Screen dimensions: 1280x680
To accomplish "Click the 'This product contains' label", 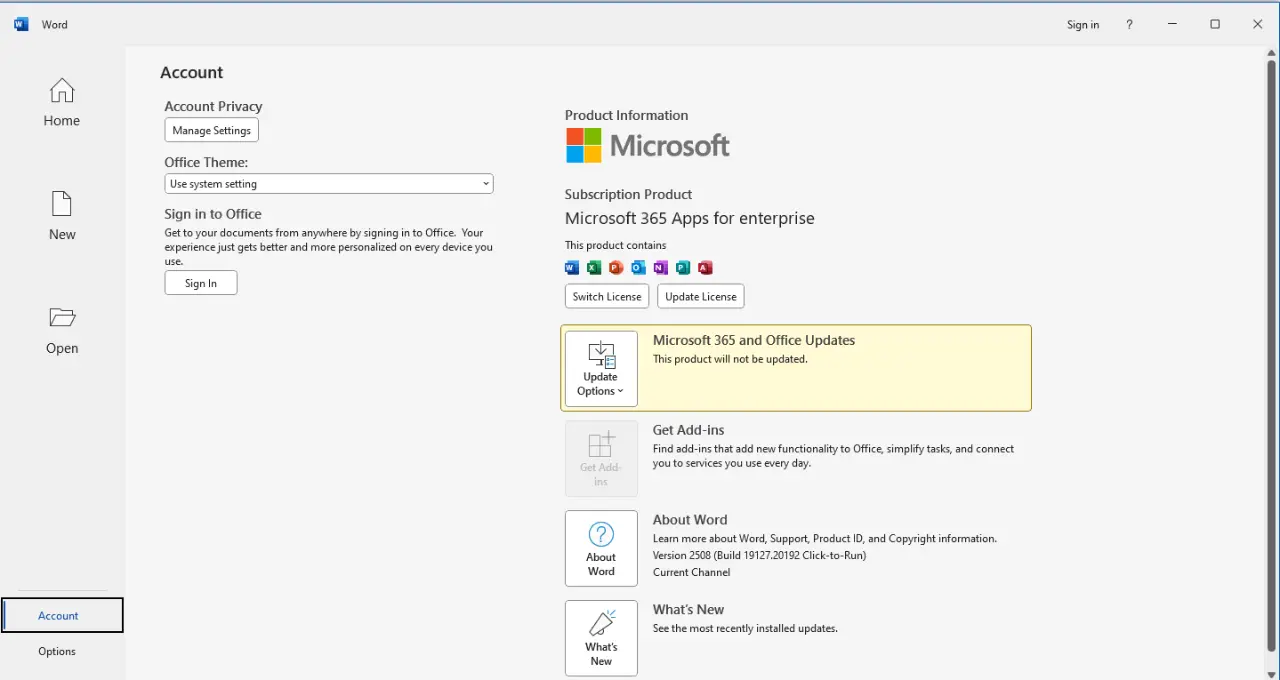I will click(x=615, y=245).
